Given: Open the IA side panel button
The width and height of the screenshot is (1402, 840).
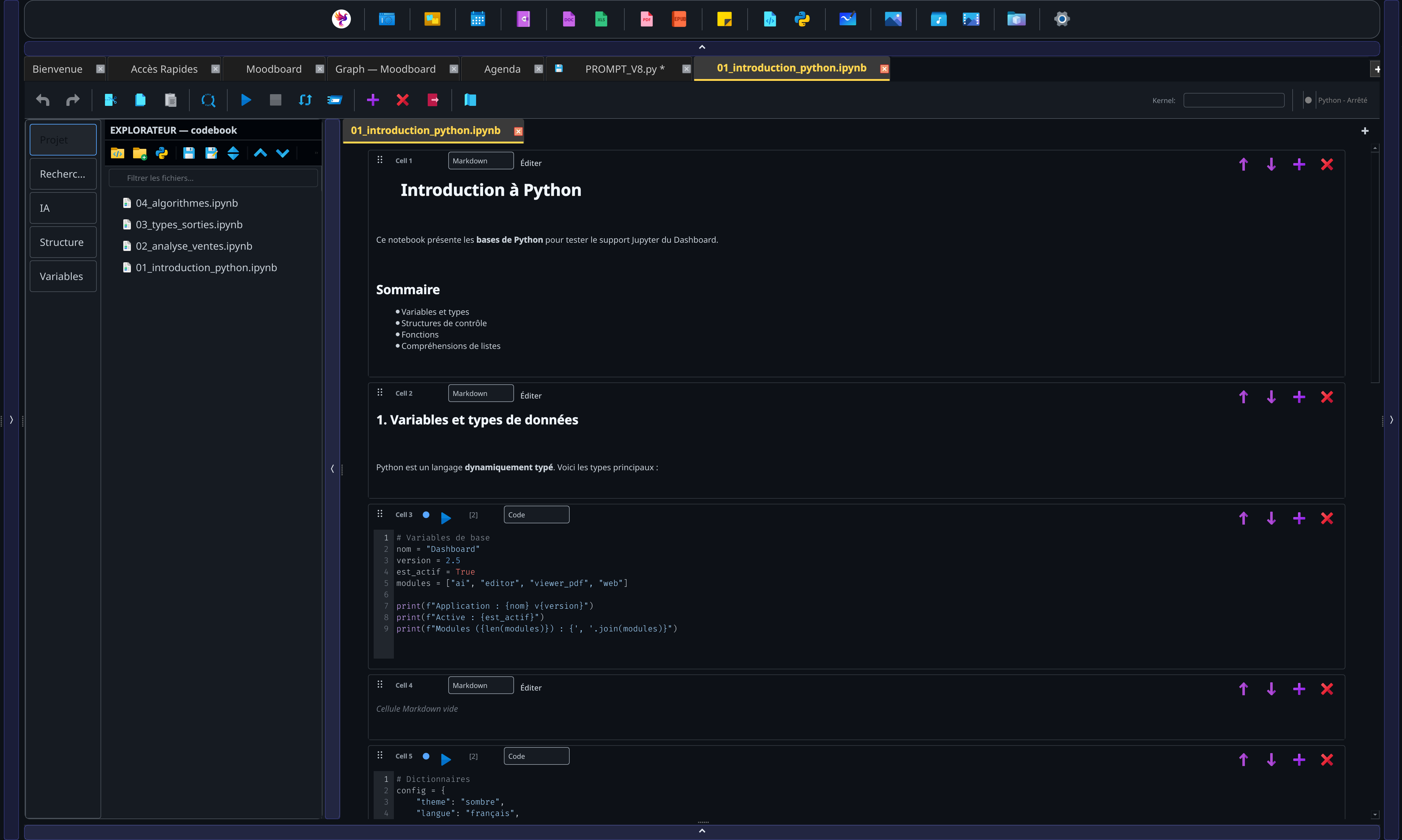Looking at the screenshot, I should [63, 208].
